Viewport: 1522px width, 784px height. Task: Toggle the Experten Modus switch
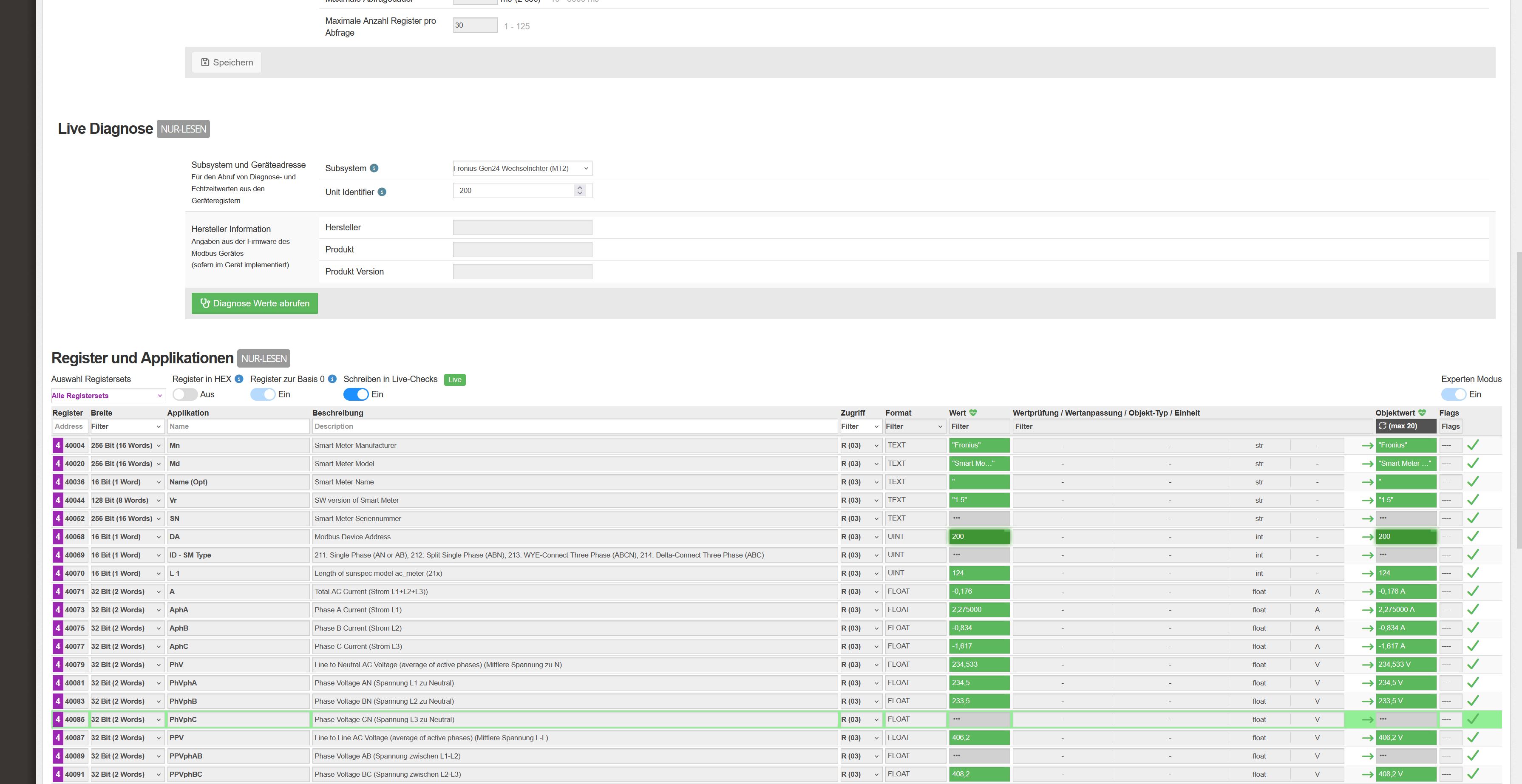tap(1454, 394)
